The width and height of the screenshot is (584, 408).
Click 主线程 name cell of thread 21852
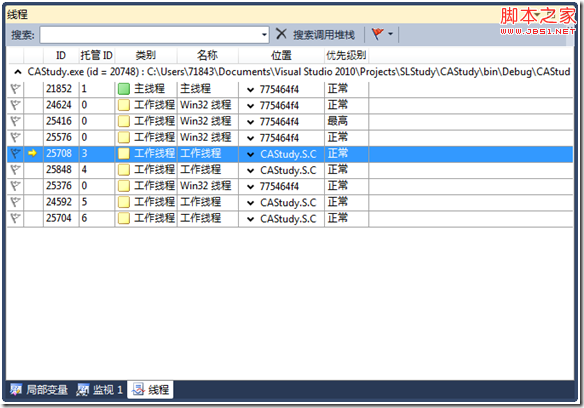click(196, 89)
